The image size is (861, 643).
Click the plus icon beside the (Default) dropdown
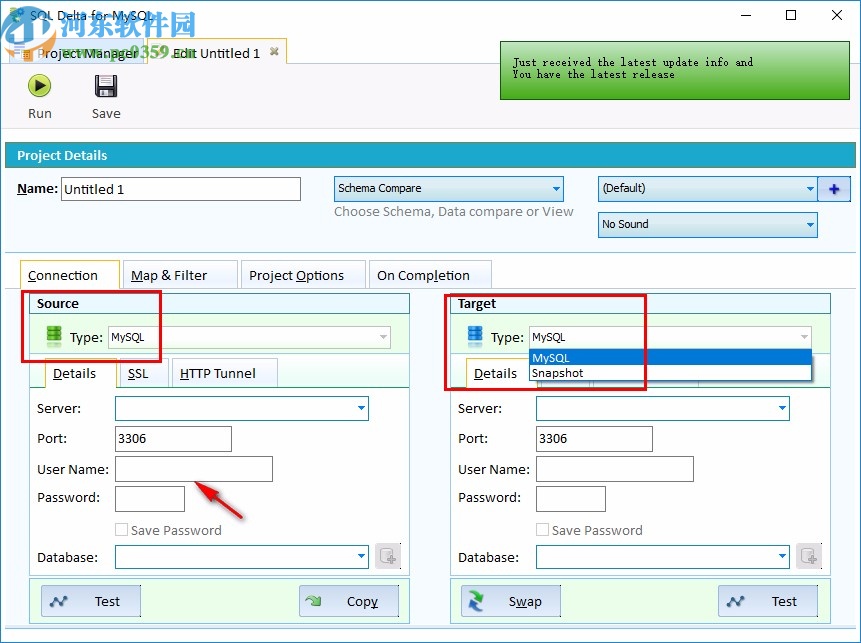[x=835, y=188]
